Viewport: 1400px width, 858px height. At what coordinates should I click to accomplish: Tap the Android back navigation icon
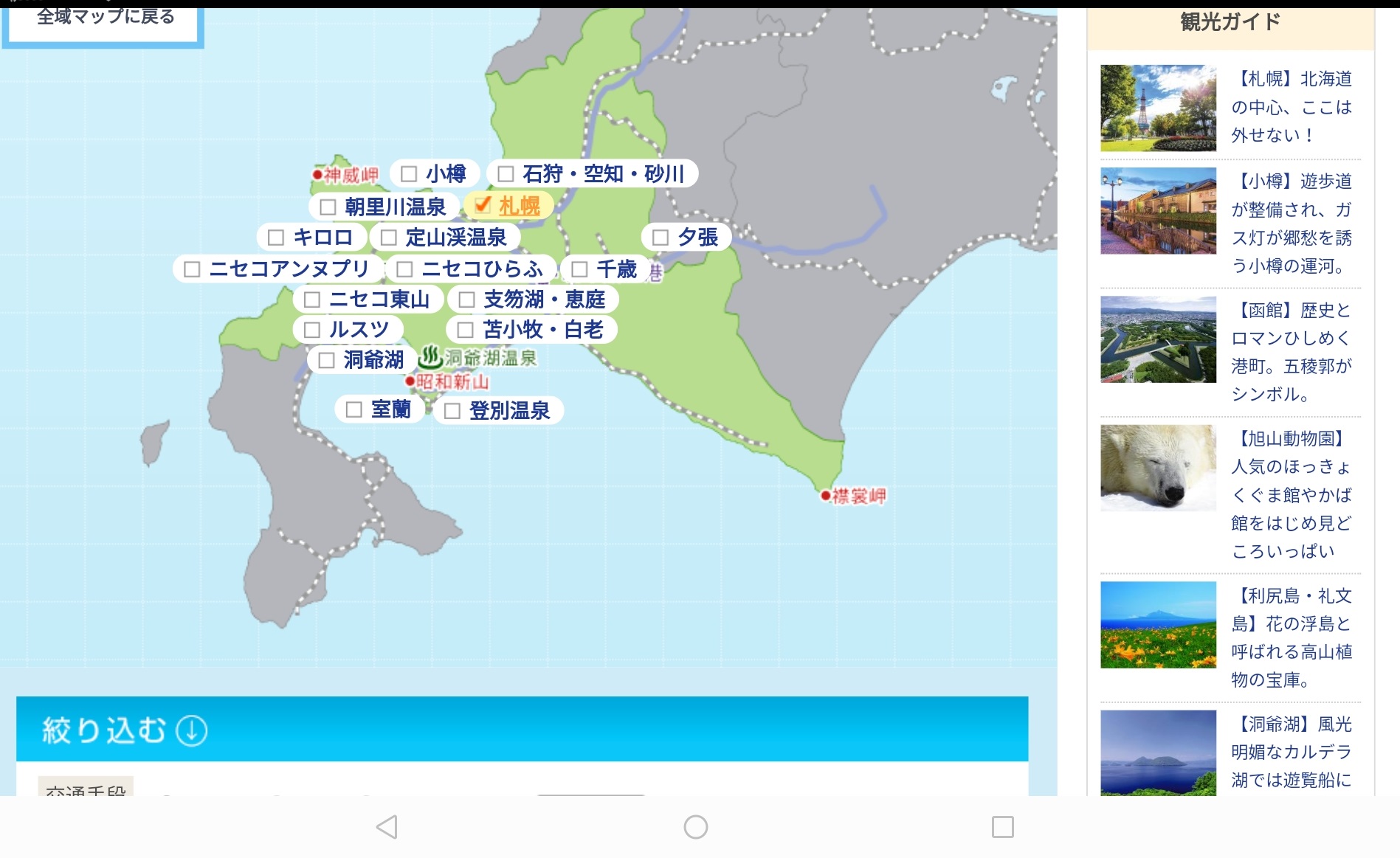387,827
